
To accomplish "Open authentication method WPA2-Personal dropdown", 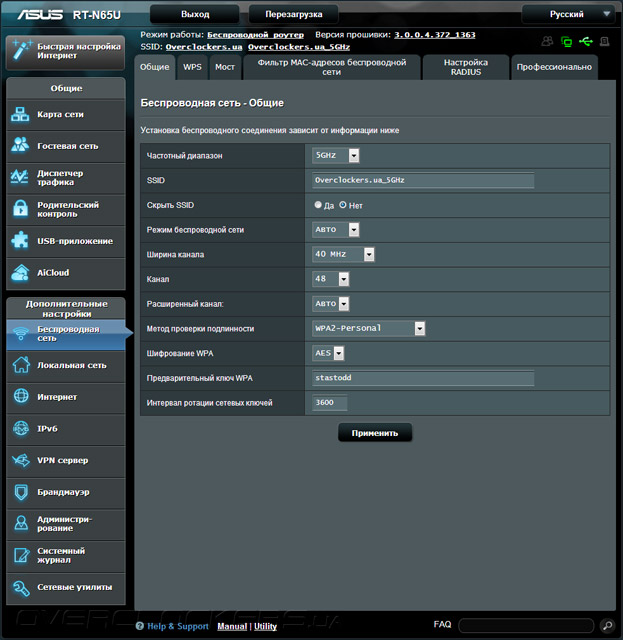I will point(368,328).
